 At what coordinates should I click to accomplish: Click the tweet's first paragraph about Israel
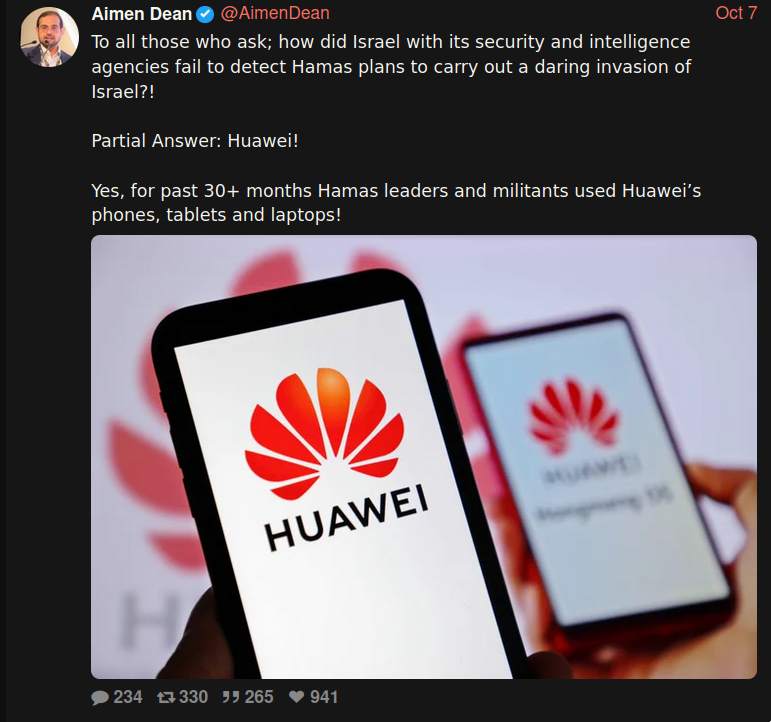tap(391, 66)
